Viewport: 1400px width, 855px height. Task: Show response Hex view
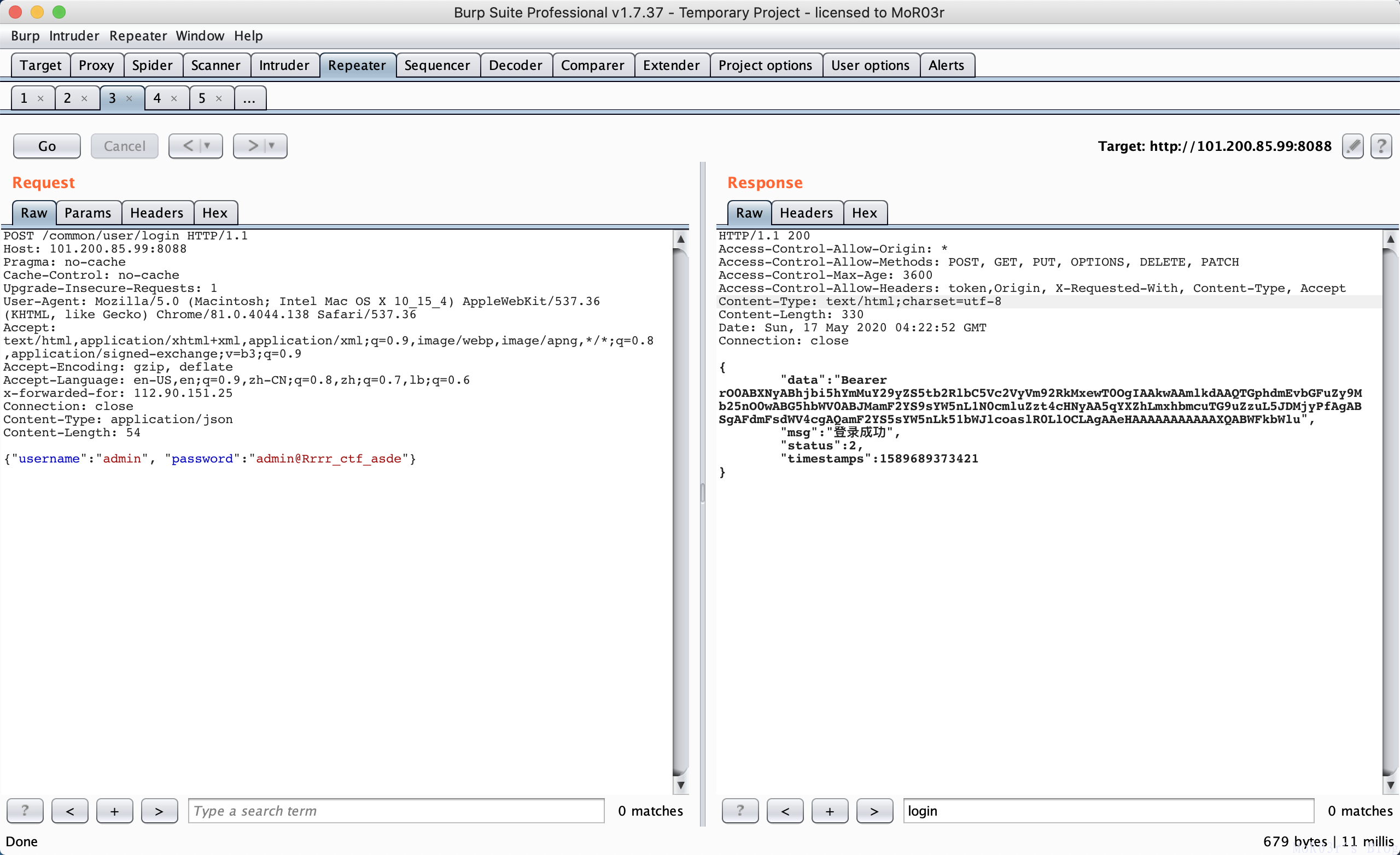(x=865, y=213)
